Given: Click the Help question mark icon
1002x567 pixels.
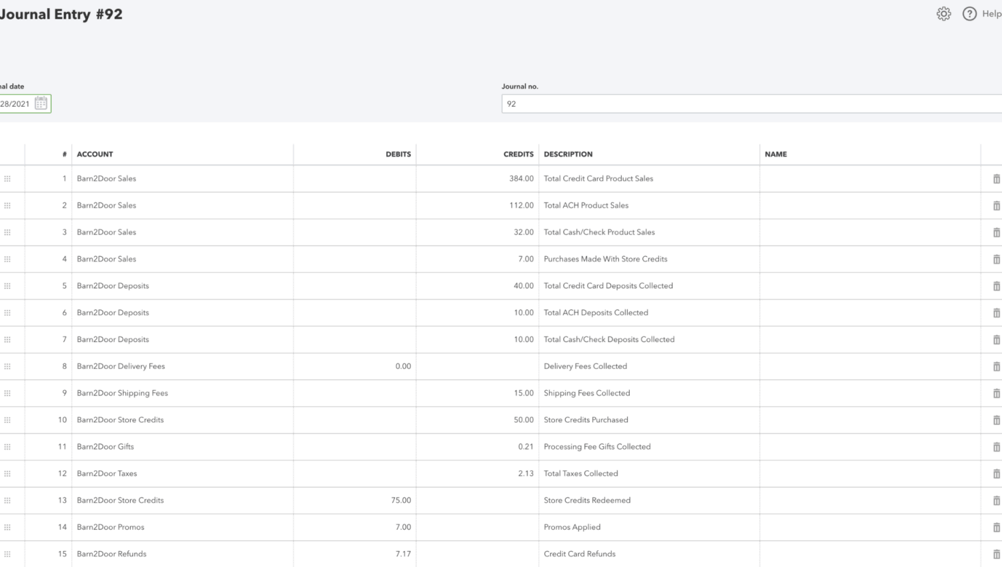Looking at the screenshot, I should click(969, 14).
